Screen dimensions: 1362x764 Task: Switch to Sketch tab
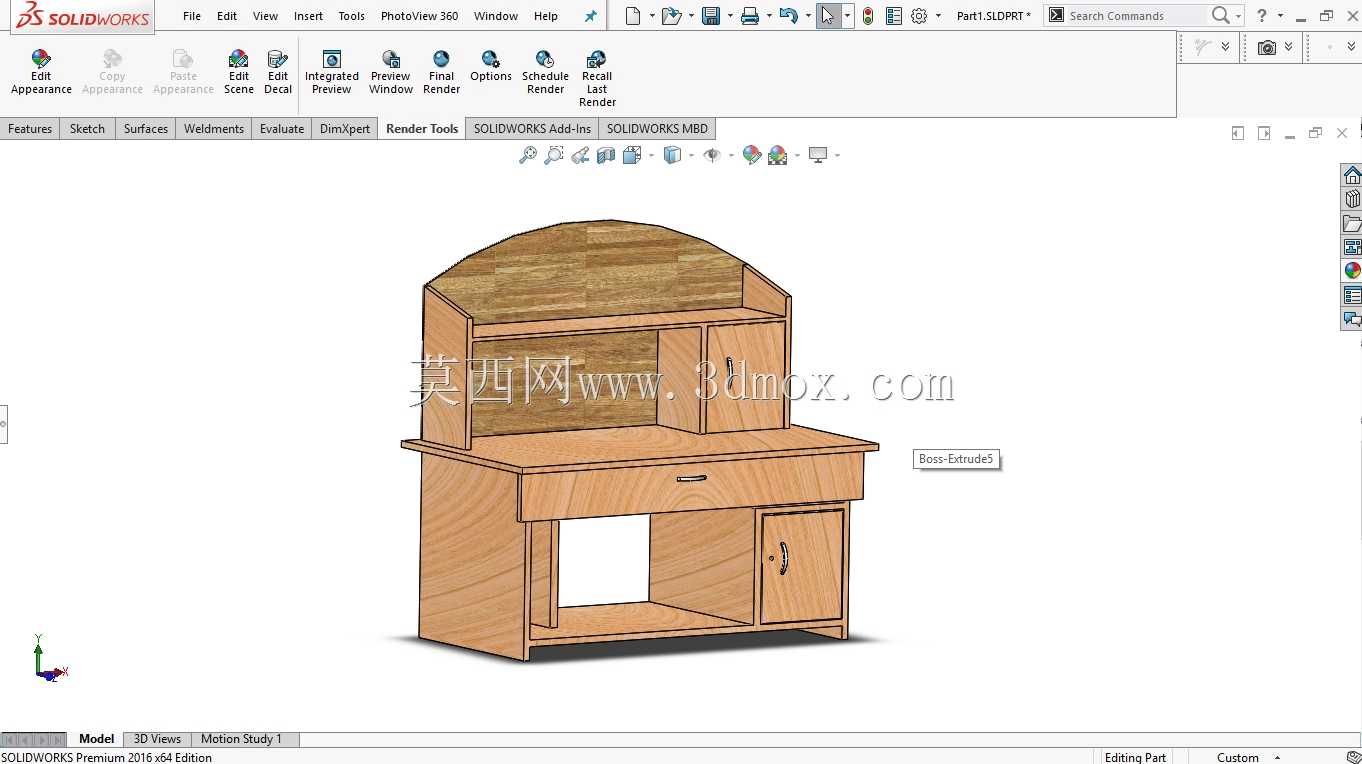[x=87, y=129]
